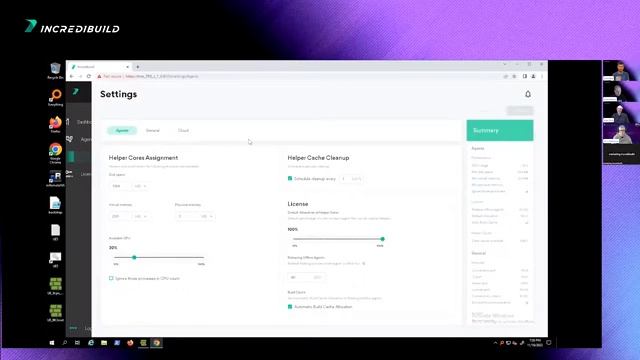This screenshot has width=640, height=360.
Task: Open the taskbar clock and date
Action: [534, 343]
